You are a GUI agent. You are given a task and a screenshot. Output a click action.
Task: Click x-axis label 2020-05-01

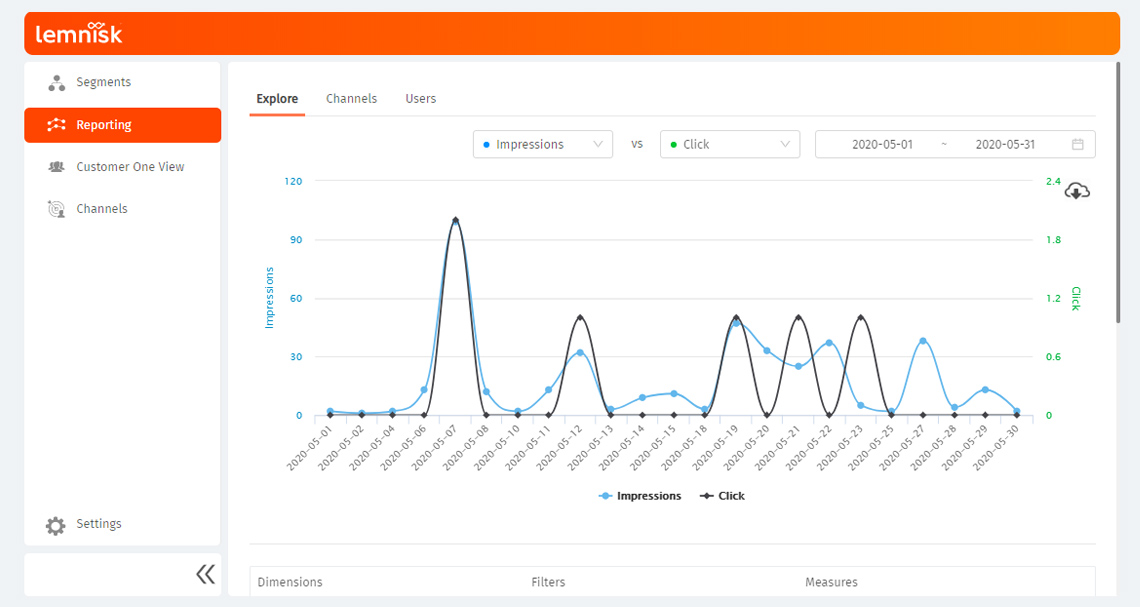310,449
